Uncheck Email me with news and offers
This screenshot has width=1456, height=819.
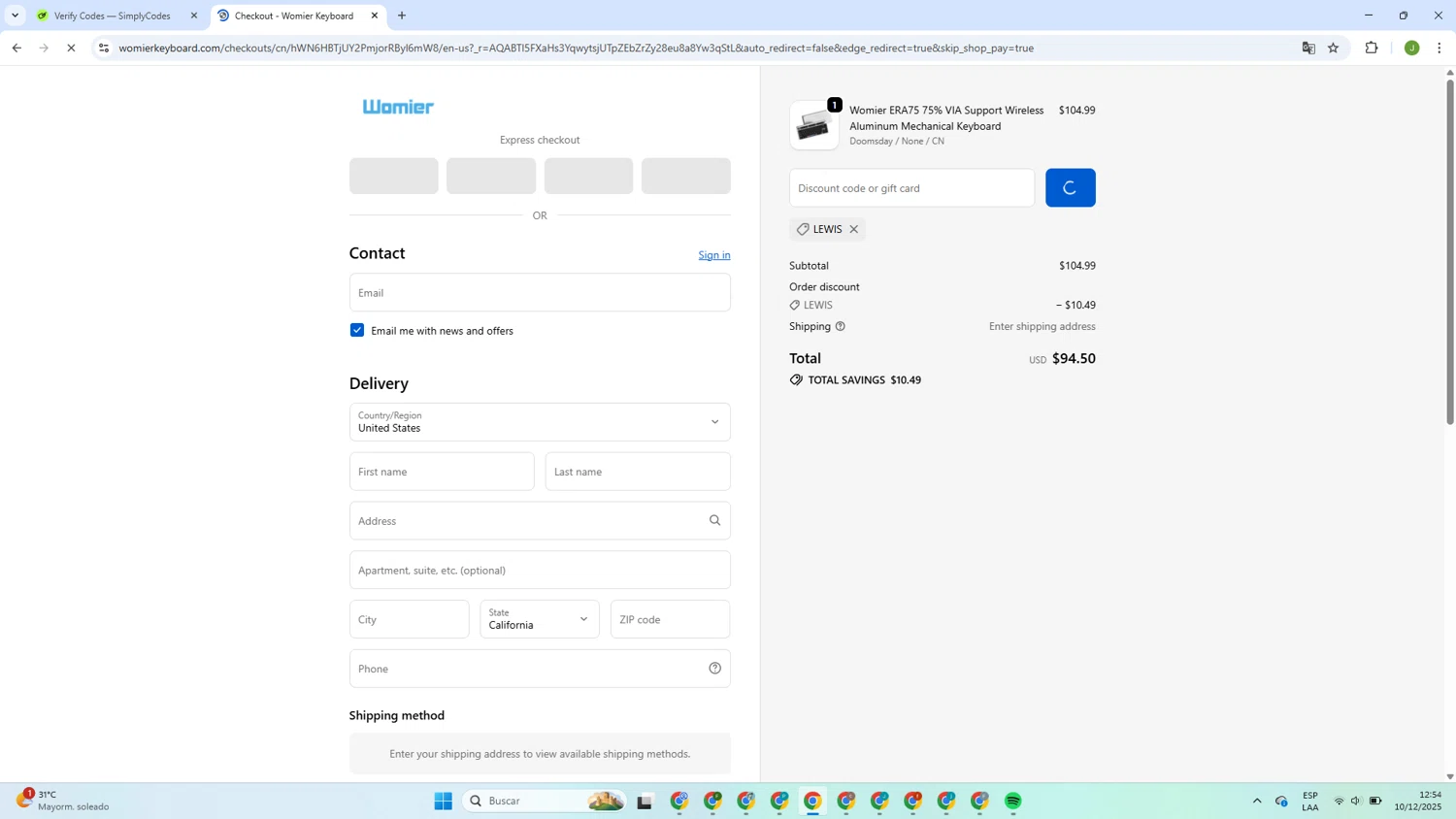pos(357,330)
